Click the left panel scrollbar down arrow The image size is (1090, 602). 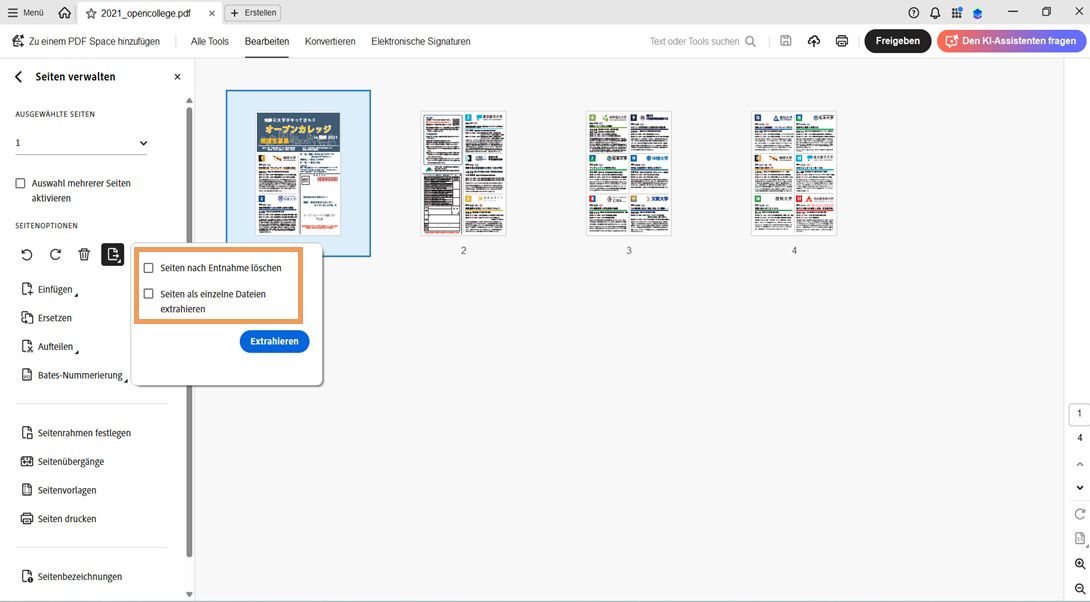[189, 594]
